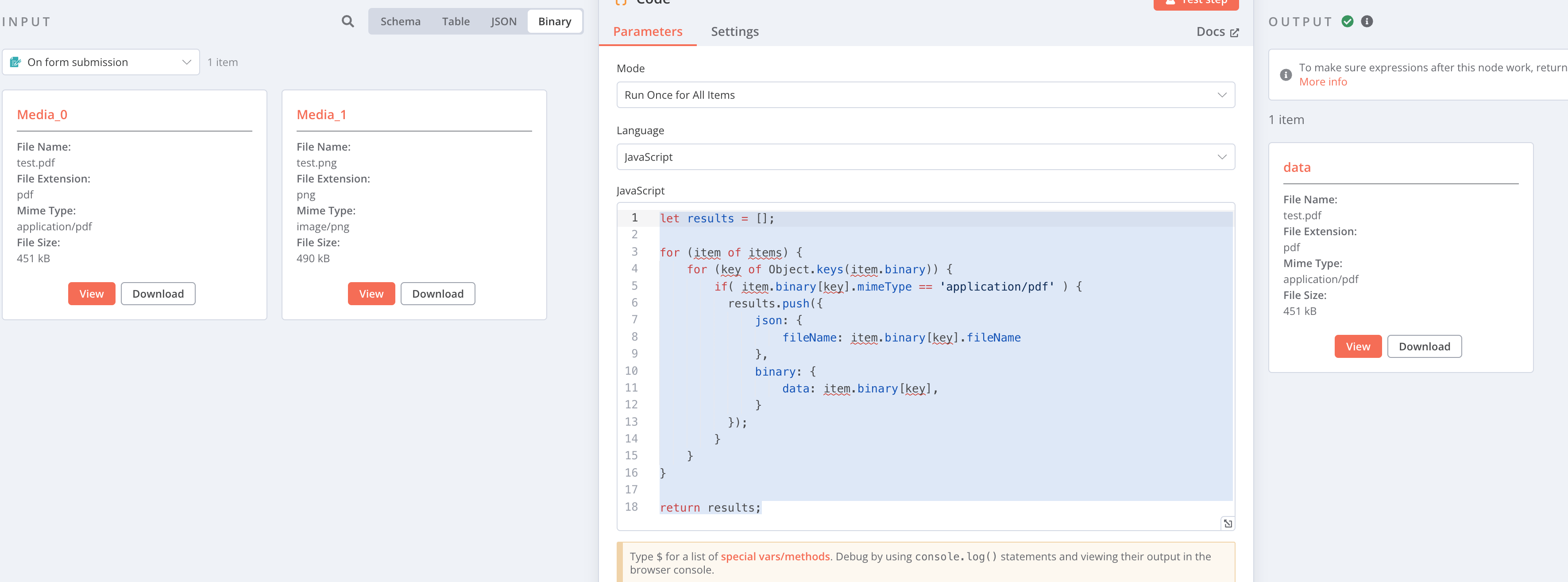This screenshot has height=582, width=1568.
Task: Switch input view to Table
Action: 455,21
